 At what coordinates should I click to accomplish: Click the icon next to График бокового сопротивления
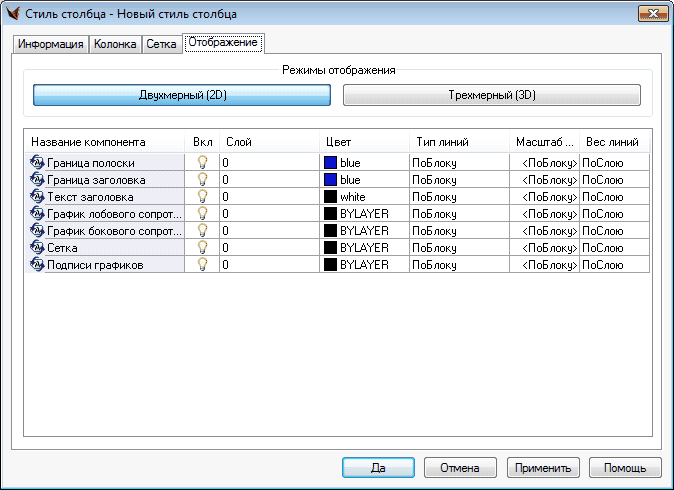point(39,230)
